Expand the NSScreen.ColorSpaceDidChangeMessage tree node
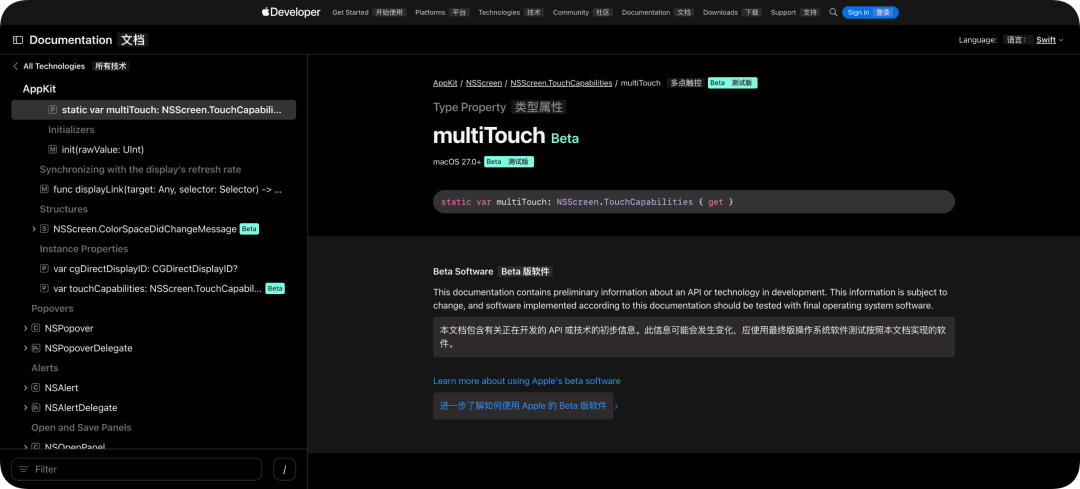 tap(34, 229)
